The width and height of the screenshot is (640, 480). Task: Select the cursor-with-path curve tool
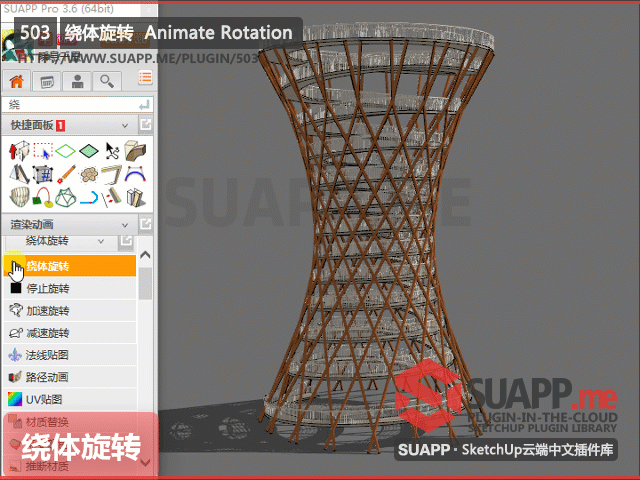[111, 151]
